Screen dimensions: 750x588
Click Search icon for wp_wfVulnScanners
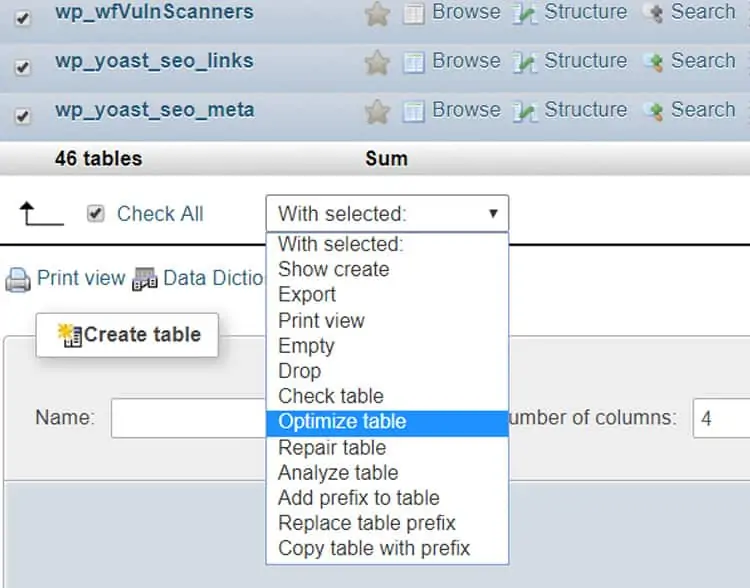653,13
